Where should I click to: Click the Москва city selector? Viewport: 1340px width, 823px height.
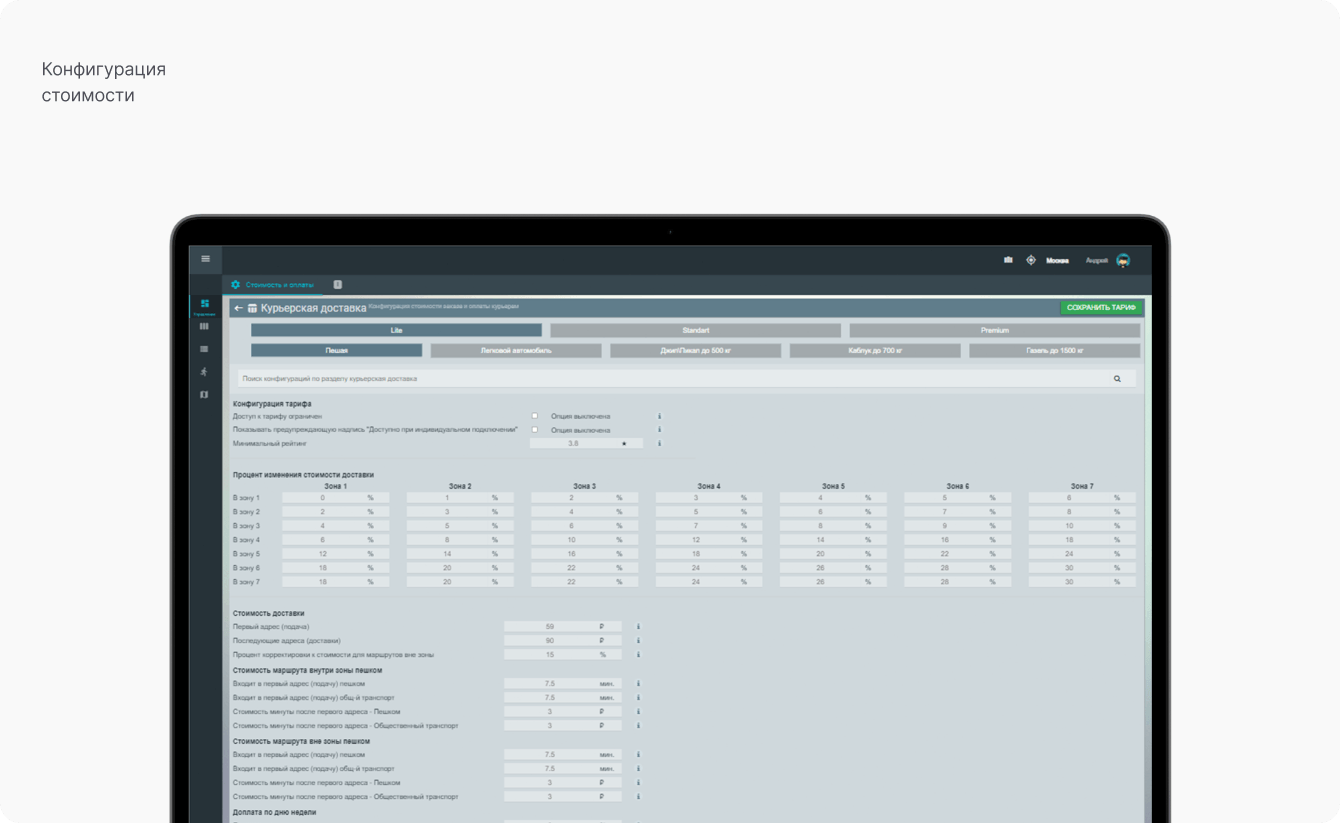pos(1057,260)
